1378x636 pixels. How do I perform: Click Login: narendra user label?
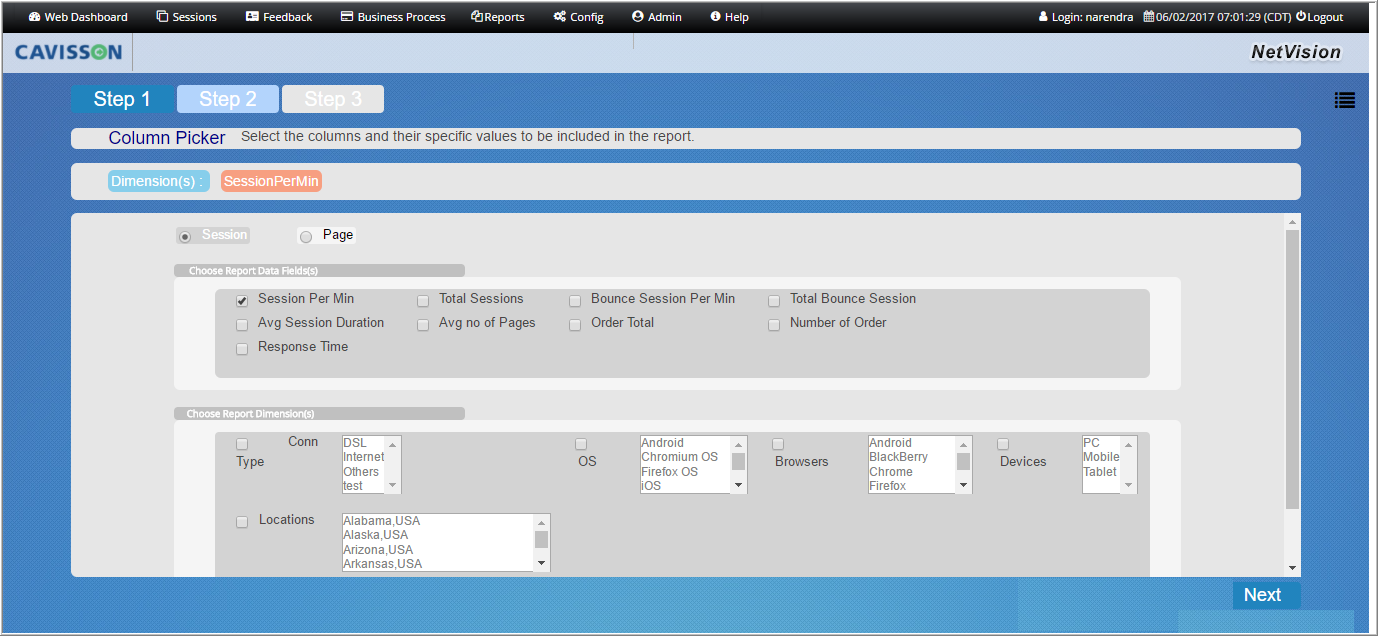point(1088,17)
